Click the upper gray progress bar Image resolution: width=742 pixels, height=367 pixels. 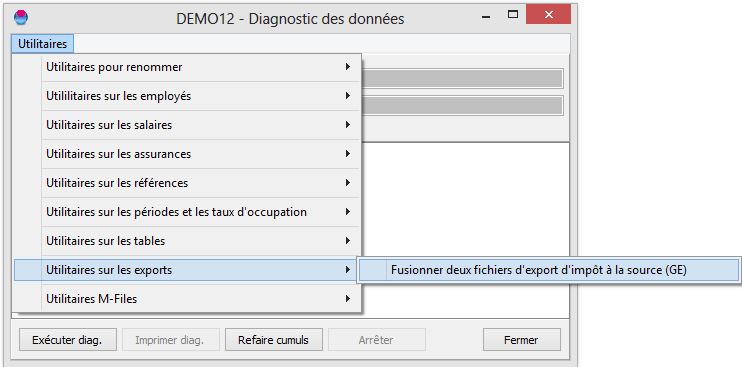(x=462, y=79)
